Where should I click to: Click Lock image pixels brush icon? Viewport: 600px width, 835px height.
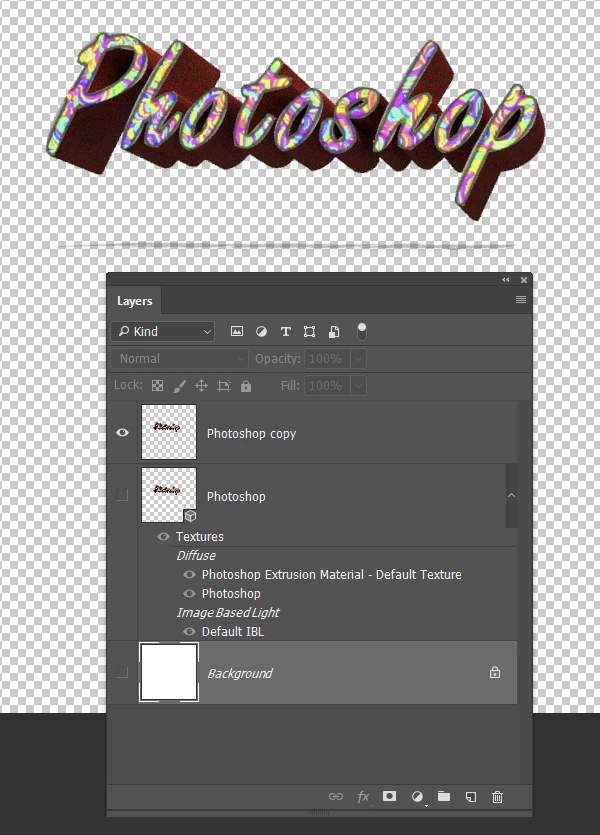(x=179, y=386)
